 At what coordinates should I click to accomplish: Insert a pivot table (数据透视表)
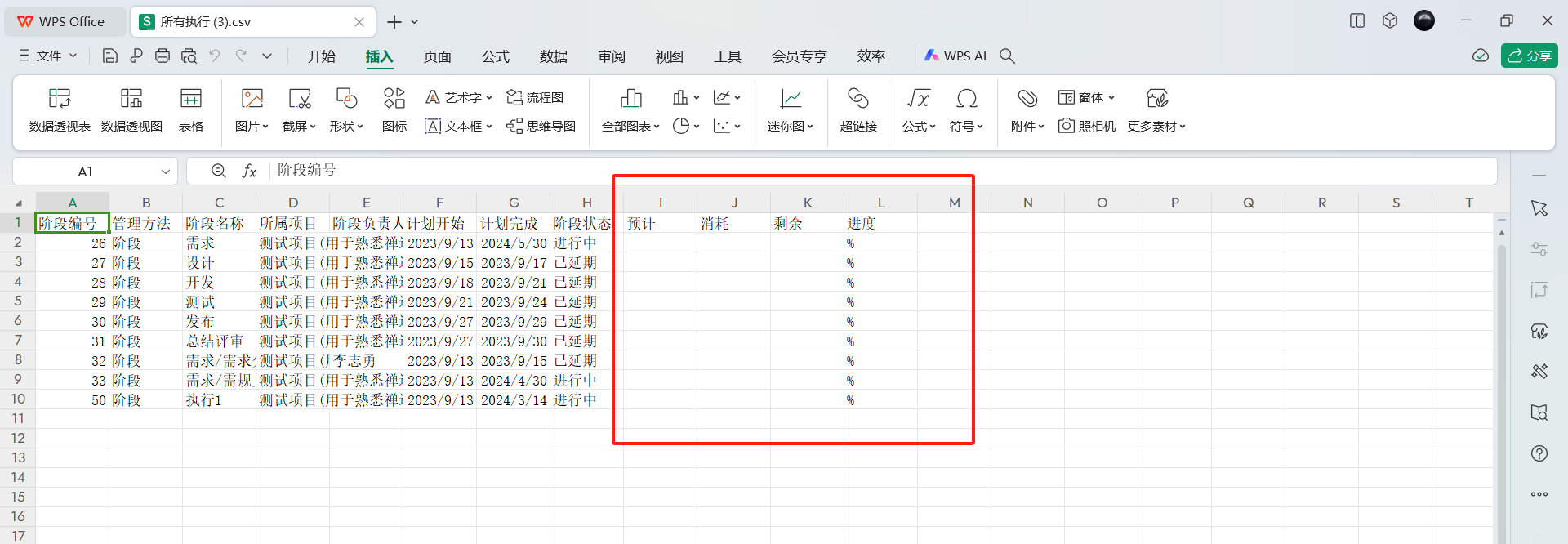[60, 110]
